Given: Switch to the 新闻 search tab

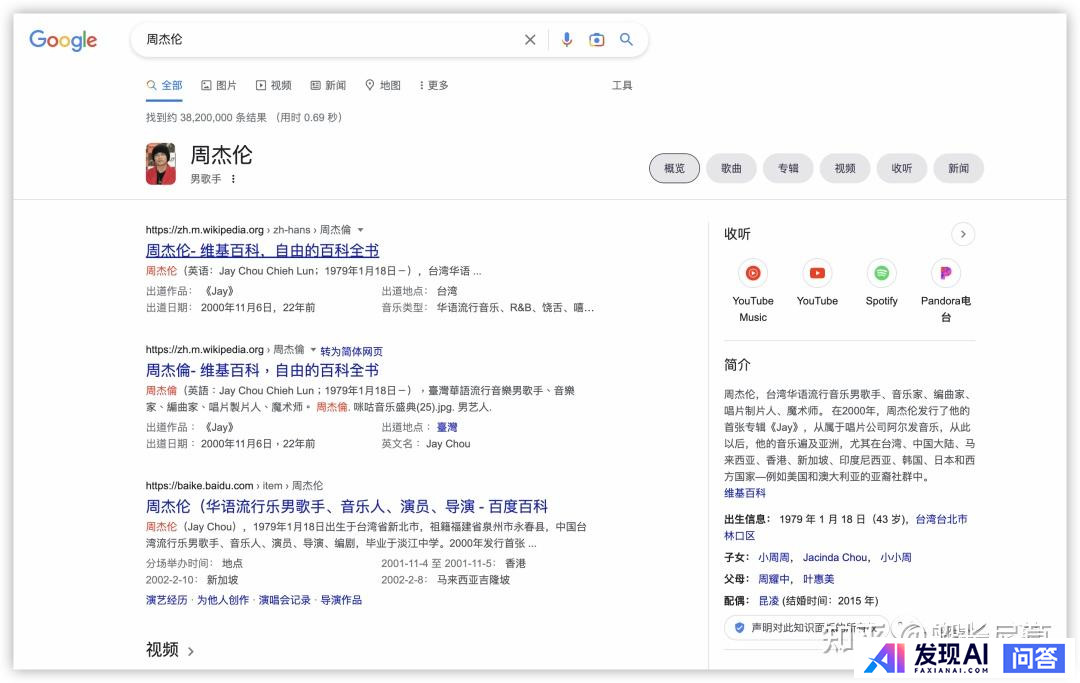Looking at the screenshot, I should [x=328, y=86].
